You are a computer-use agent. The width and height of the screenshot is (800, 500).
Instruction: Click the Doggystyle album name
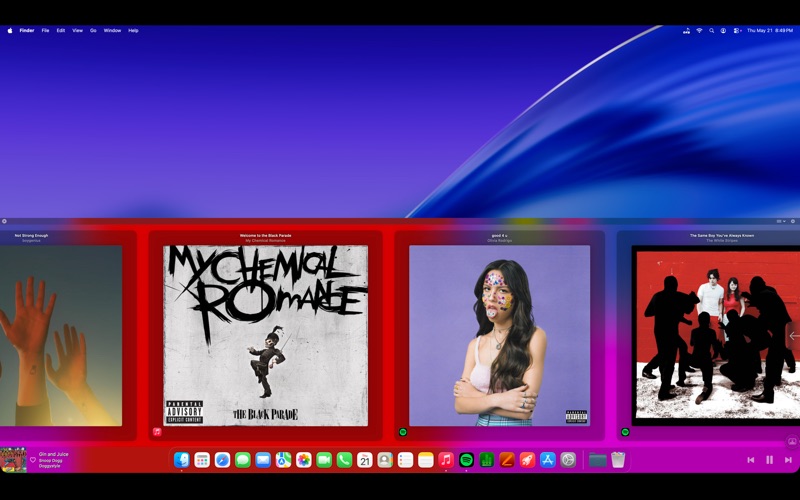coord(49,466)
